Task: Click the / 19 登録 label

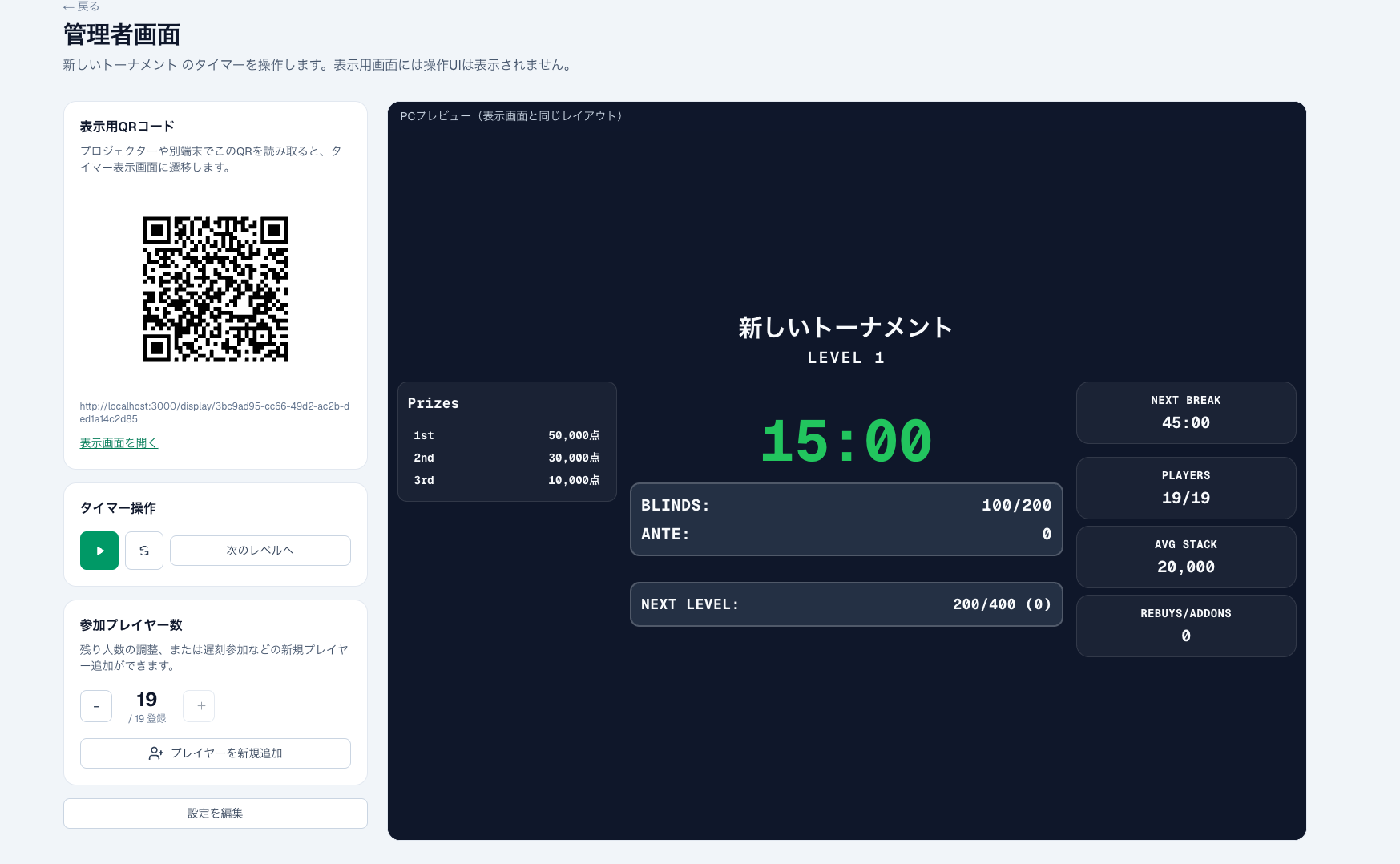Action: 147,719
